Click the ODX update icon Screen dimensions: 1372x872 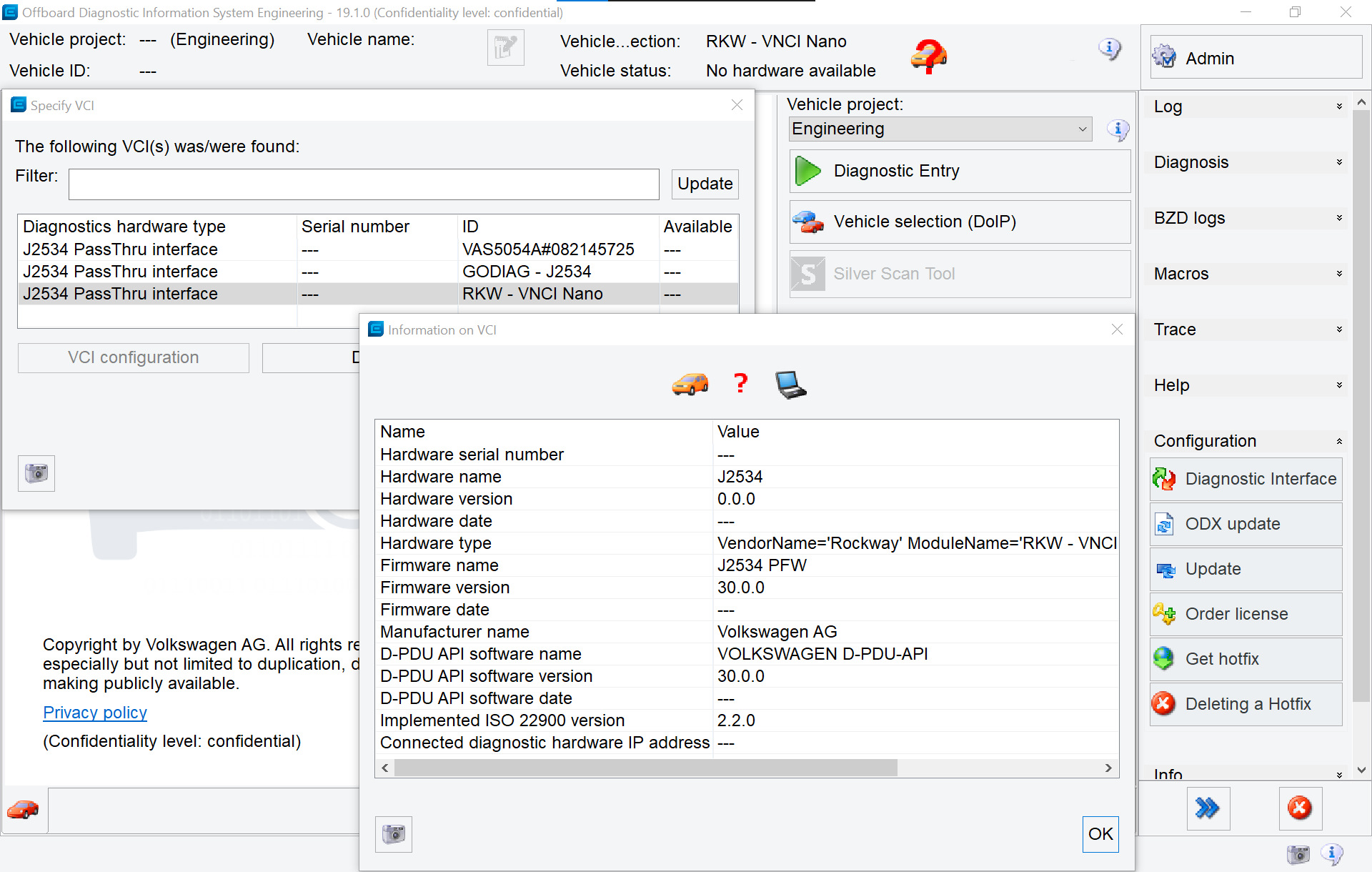click(x=1165, y=524)
